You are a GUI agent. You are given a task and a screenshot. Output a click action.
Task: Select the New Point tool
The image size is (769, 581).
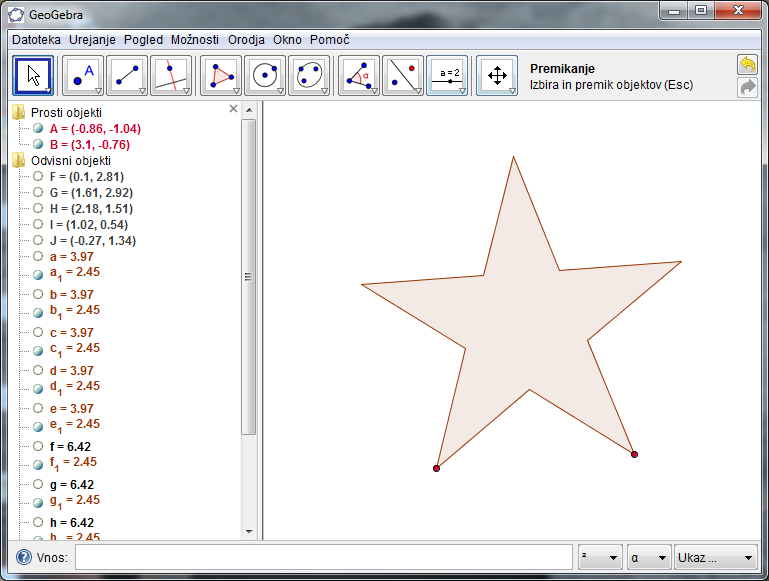(x=83, y=76)
